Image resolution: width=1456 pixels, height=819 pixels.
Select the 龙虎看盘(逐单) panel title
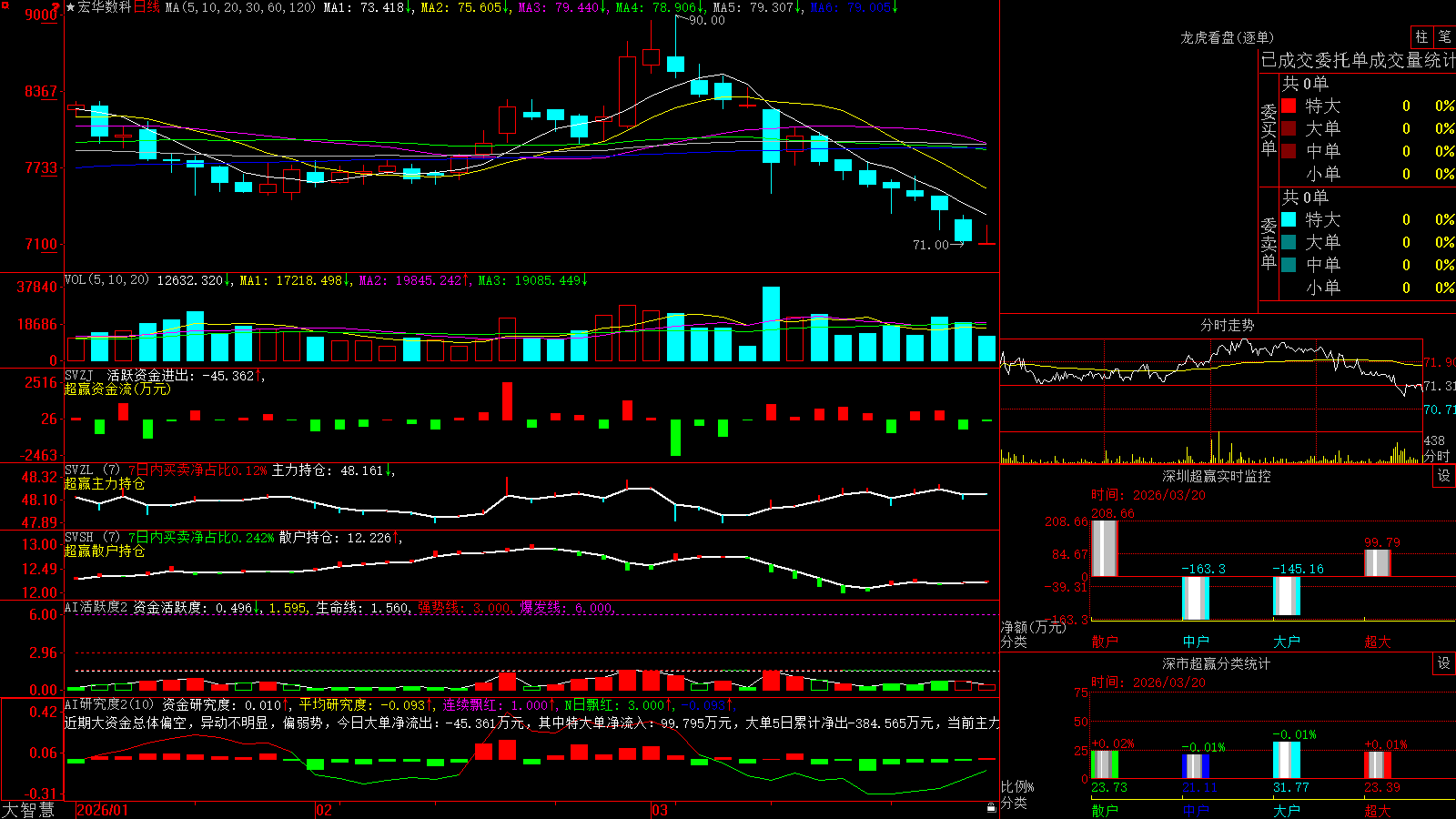pyautogui.click(x=1227, y=37)
